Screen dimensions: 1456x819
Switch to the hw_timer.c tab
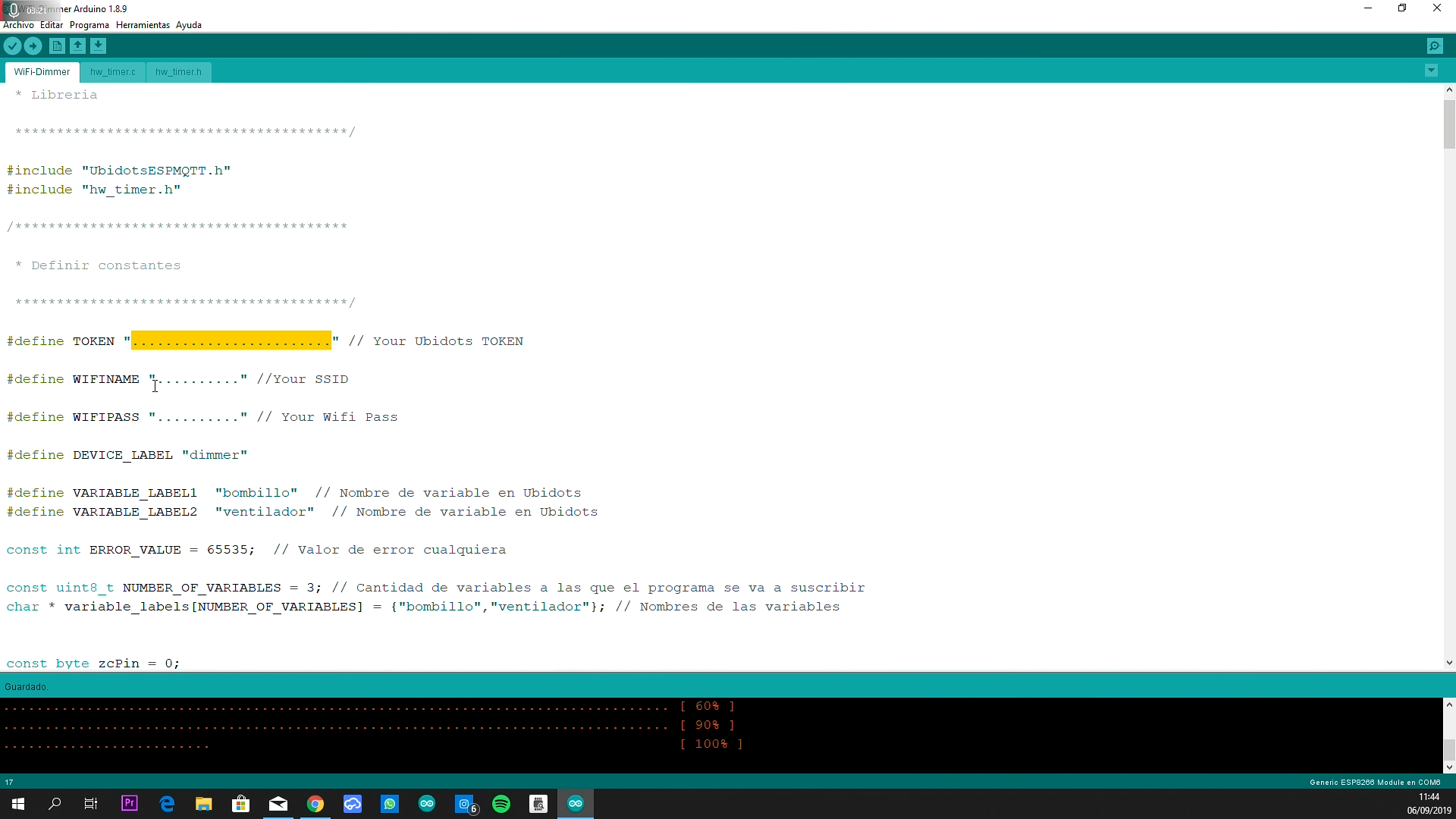[x=112, y=72]
